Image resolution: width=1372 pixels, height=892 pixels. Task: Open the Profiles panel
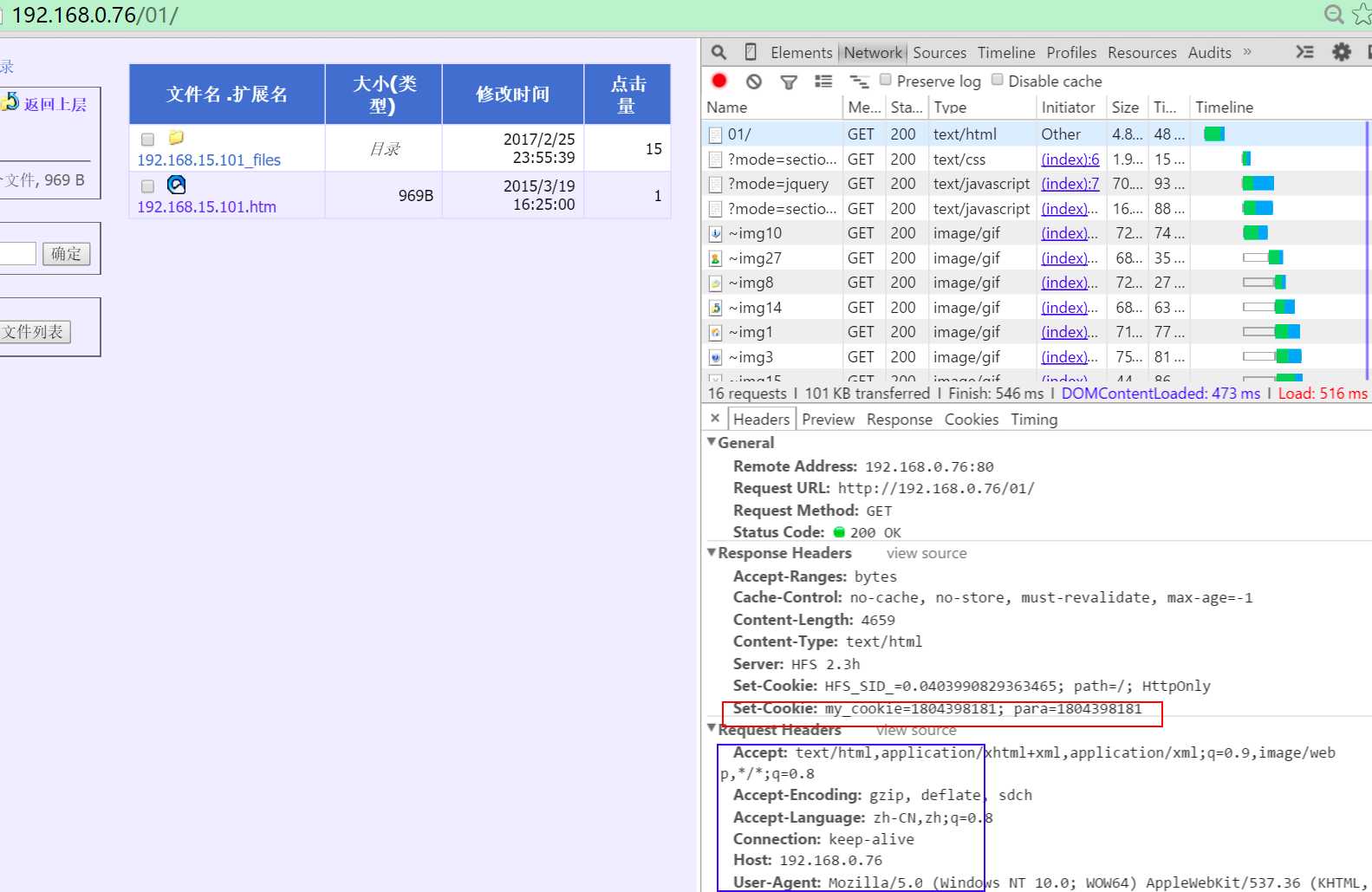[x=1071, y=53]
